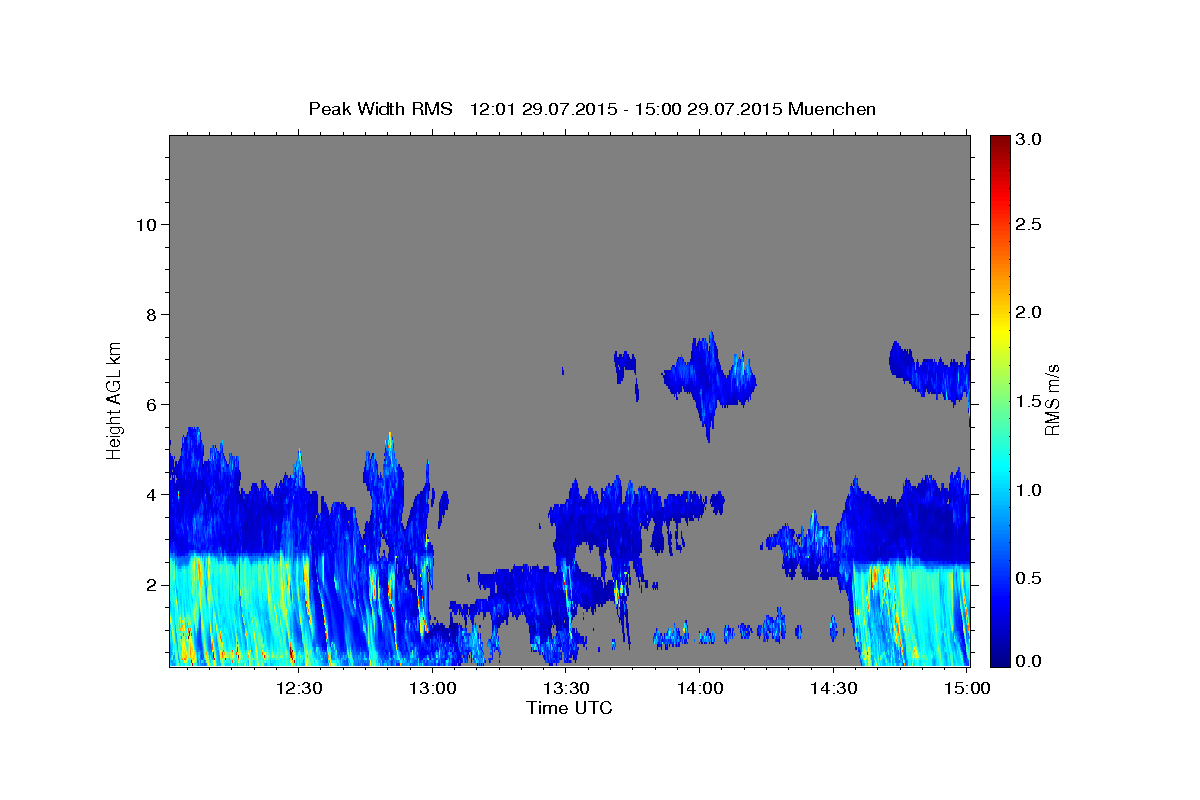Click the 15:00 time tick label
Viewport: 1200px width, 800px height.
965,688
